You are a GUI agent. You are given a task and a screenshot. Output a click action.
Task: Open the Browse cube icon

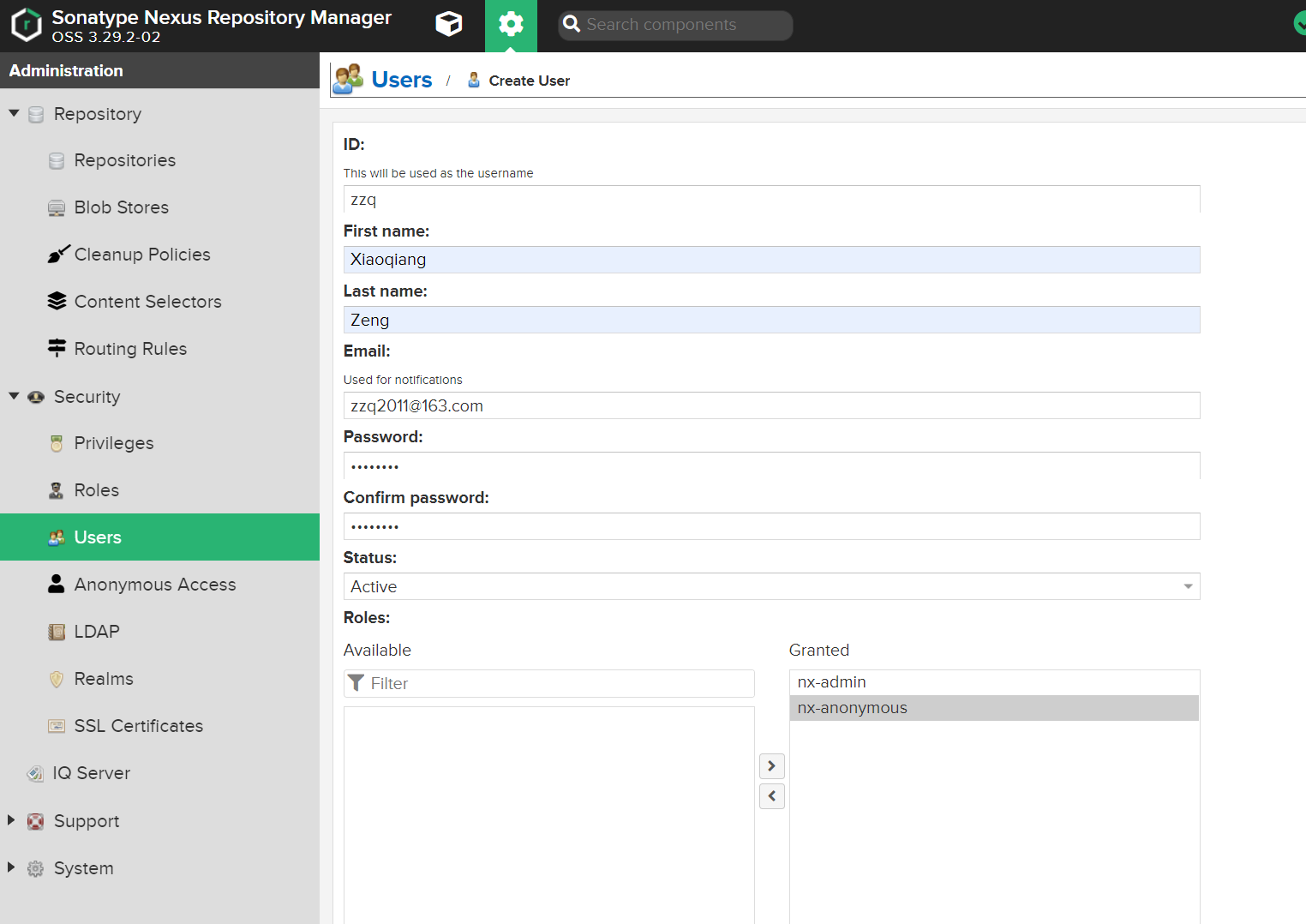coord(449,24)
